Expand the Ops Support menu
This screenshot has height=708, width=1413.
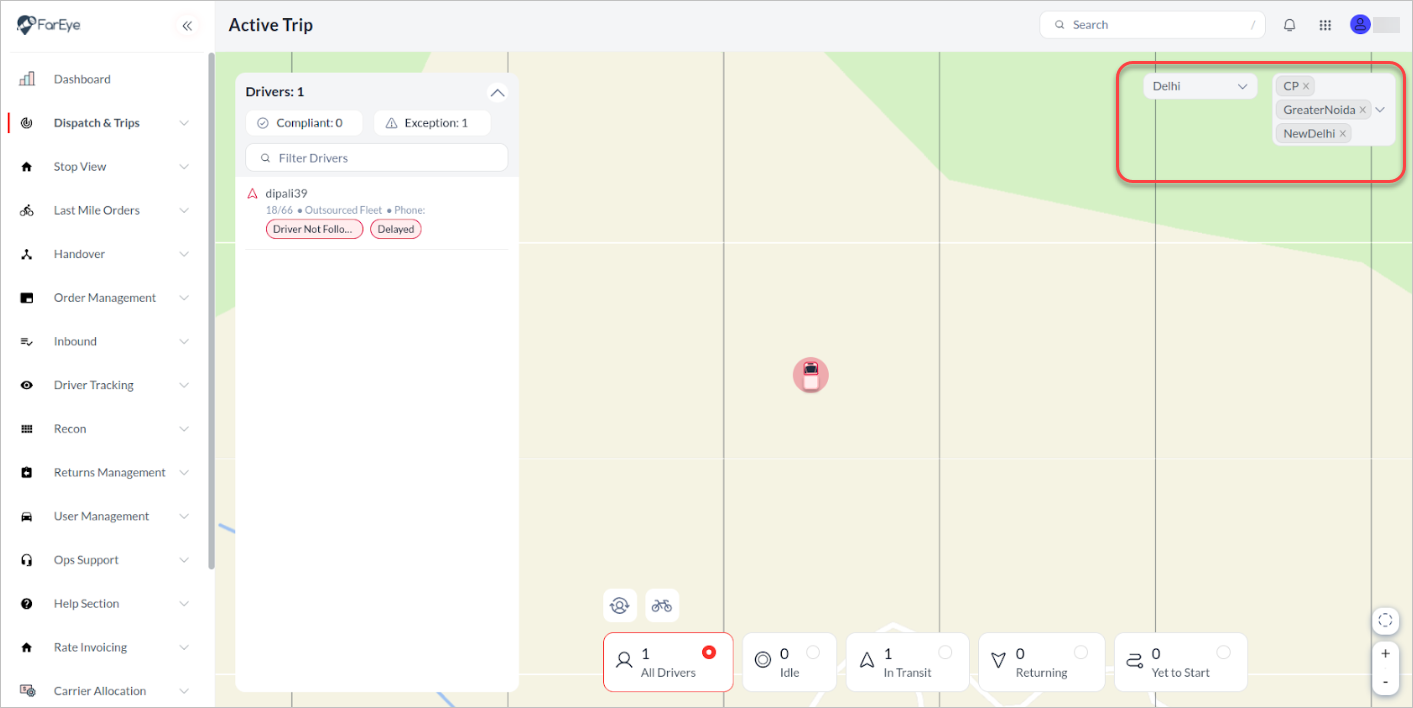pos(184,560)
